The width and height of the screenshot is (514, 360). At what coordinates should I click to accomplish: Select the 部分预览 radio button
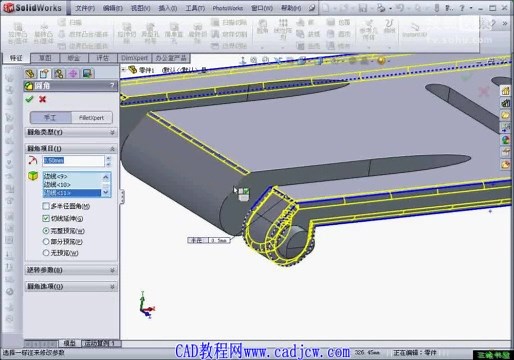(x=46, y=241)
